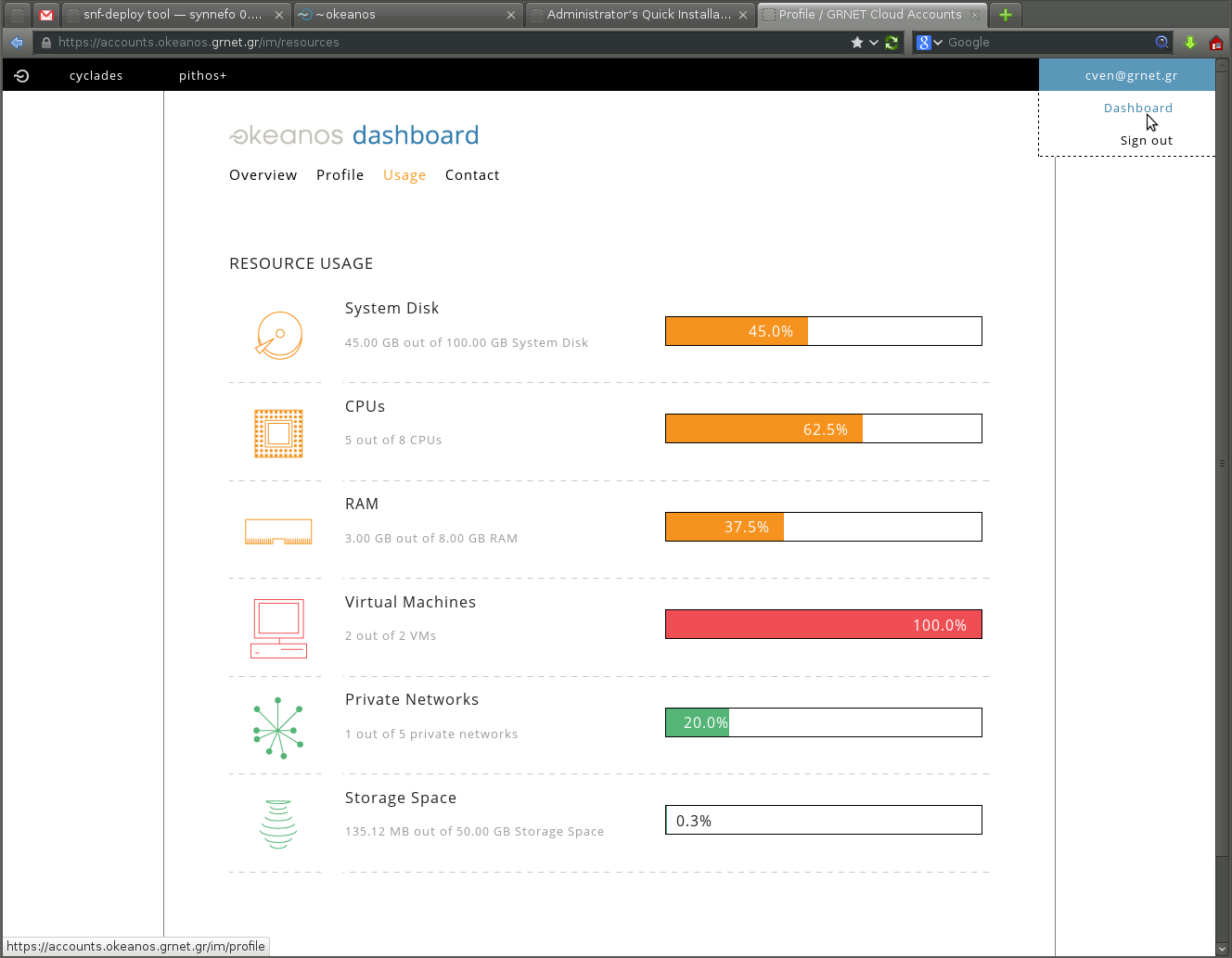1232x958 pixels.
Task: Click the padlock icon in address bar
Action: [45, 42]
